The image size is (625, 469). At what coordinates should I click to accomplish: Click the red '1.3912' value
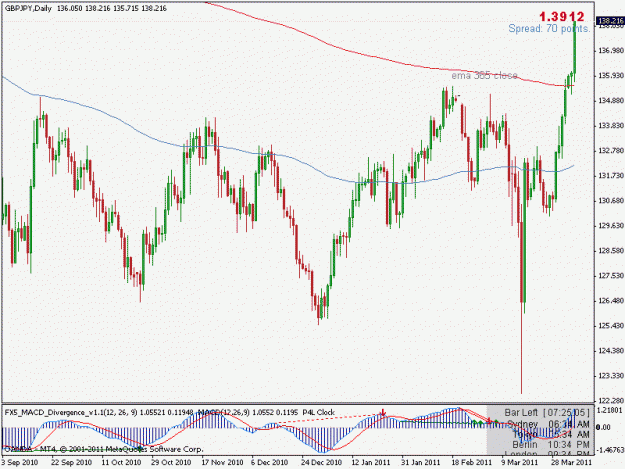tap(562, 16)
